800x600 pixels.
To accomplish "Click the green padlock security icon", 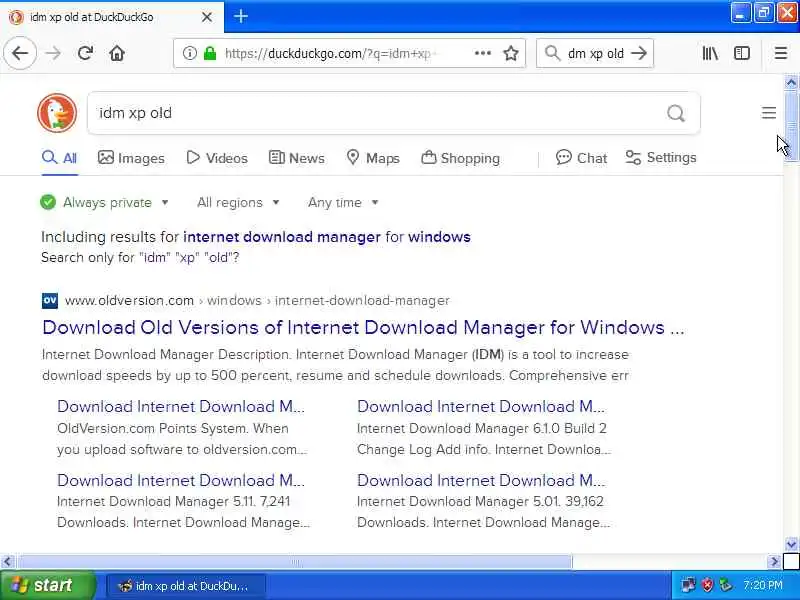I will point(210,53).
